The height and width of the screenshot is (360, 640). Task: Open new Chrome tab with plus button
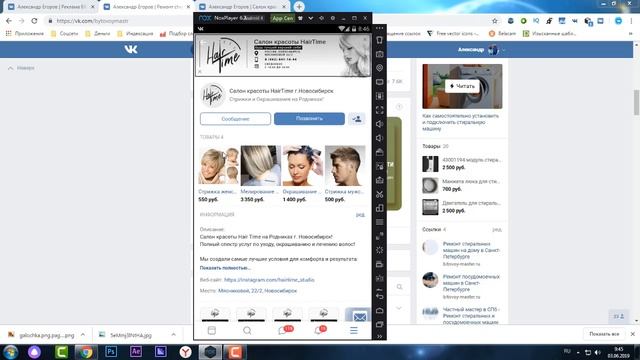pyautogui.click(x=299, y=7)
